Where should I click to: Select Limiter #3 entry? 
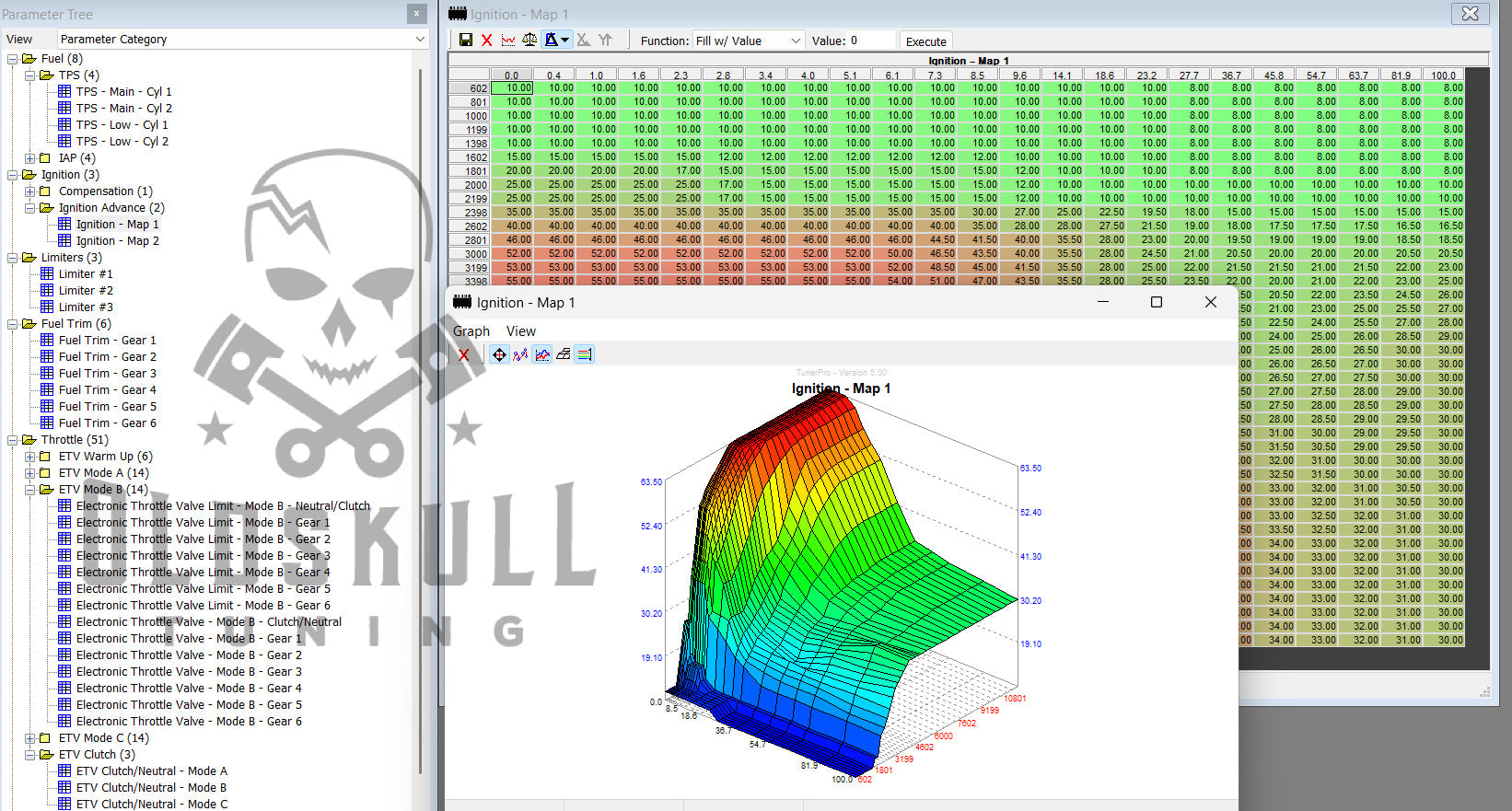click(x=86, y=307)
